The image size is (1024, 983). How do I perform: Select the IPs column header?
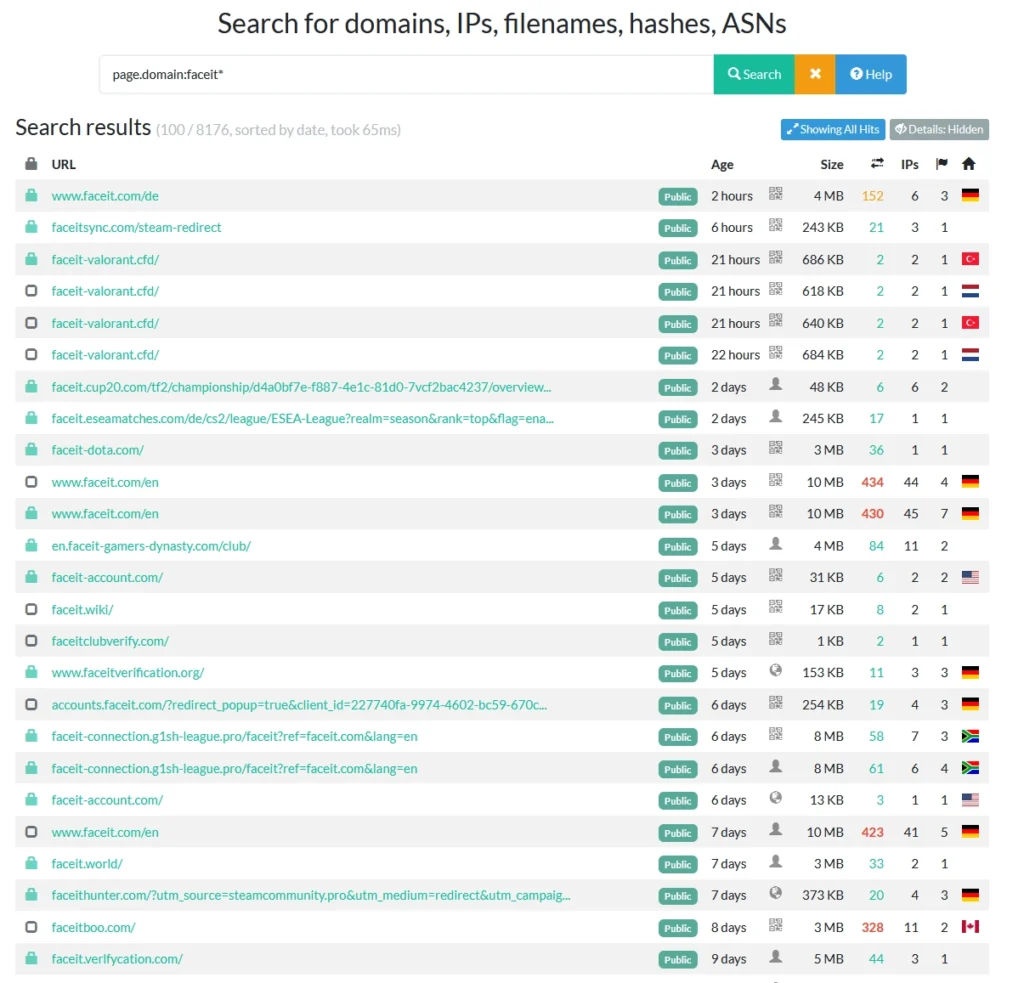[x=910, y=165]
